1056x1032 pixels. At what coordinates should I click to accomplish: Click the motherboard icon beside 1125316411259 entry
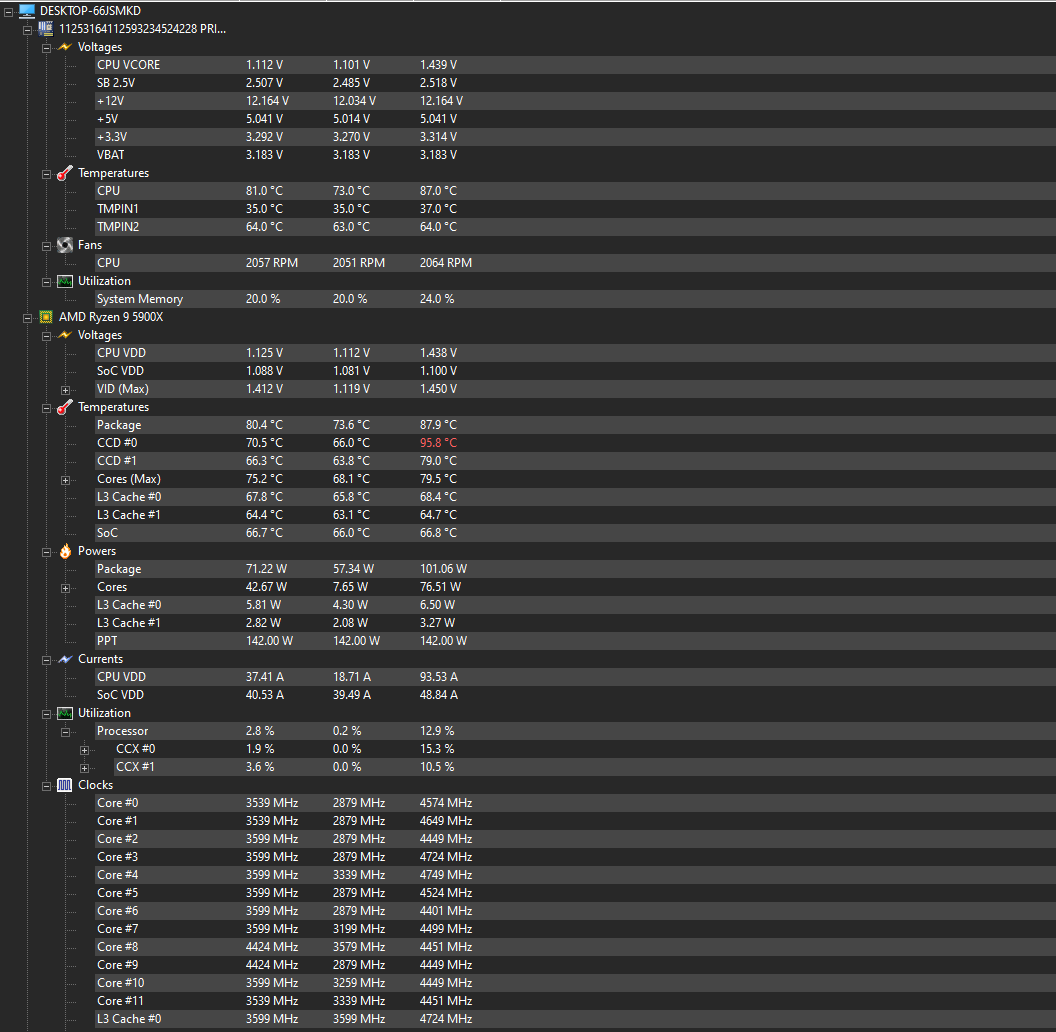pyautogui.click(x=46, y=28)
